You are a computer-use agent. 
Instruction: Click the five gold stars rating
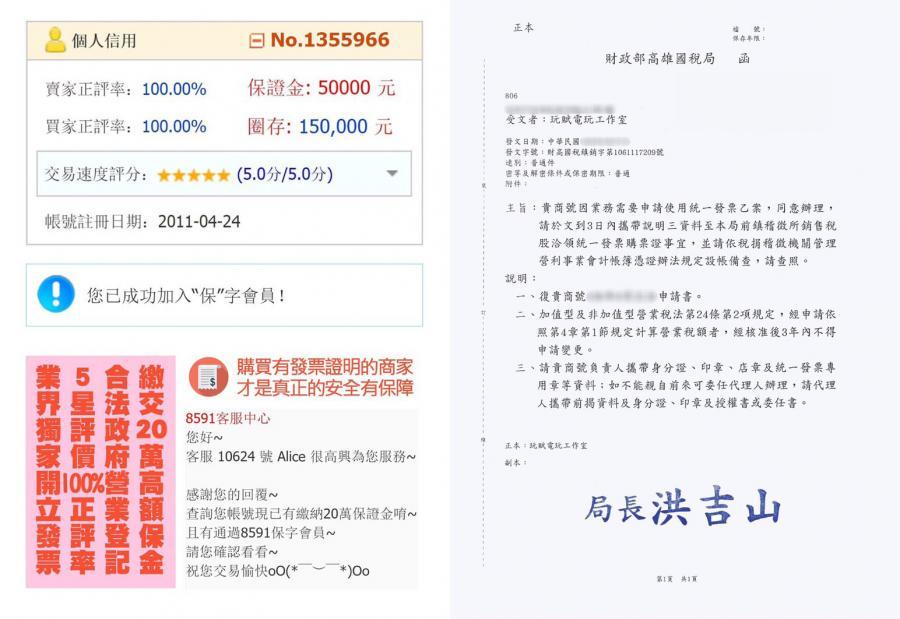click(193, 174)
